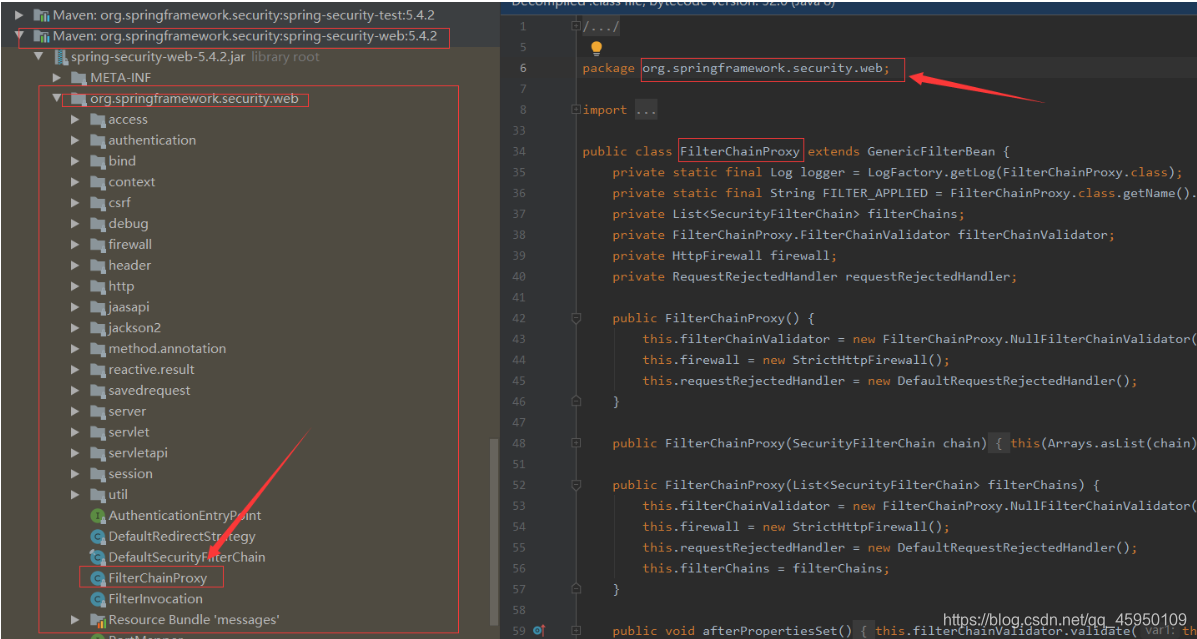The image size is (1197, 639).
Task: Expand the Resource Bundle 'messages' arrow
Action: click(x=75, y=619)
